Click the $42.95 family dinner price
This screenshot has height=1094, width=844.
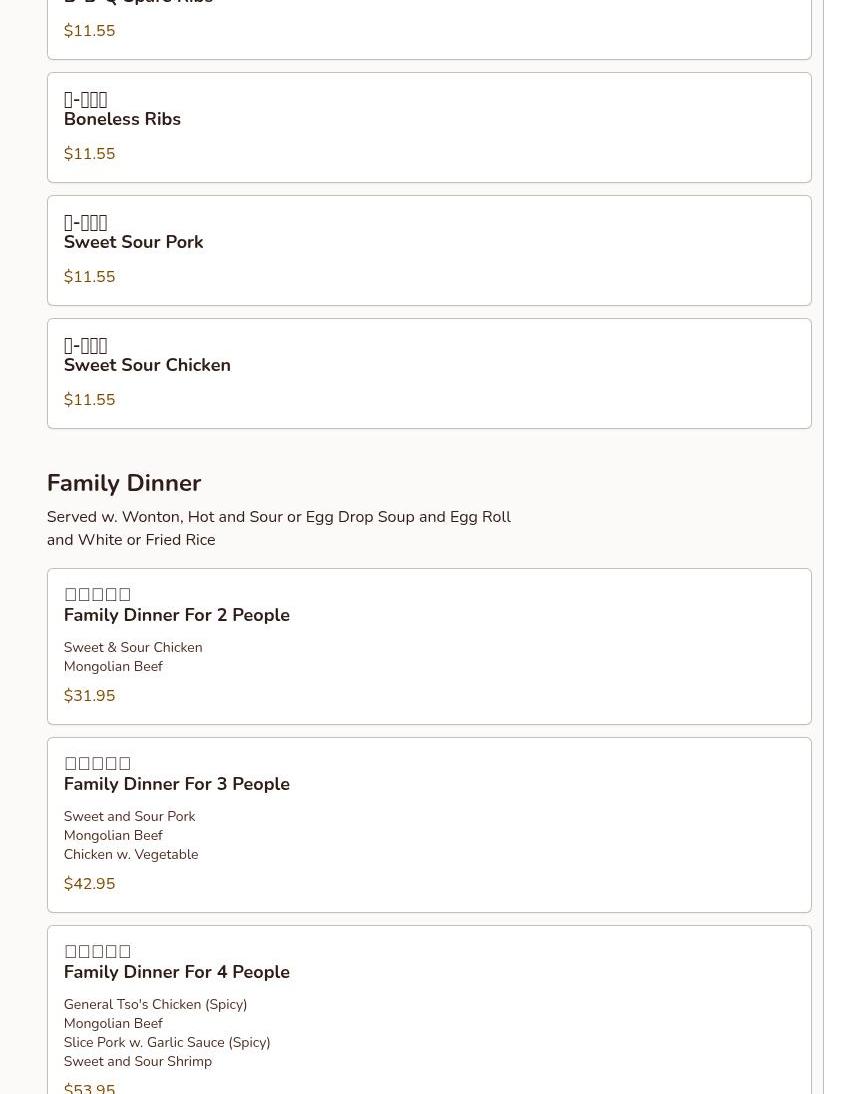pos(89,884)
